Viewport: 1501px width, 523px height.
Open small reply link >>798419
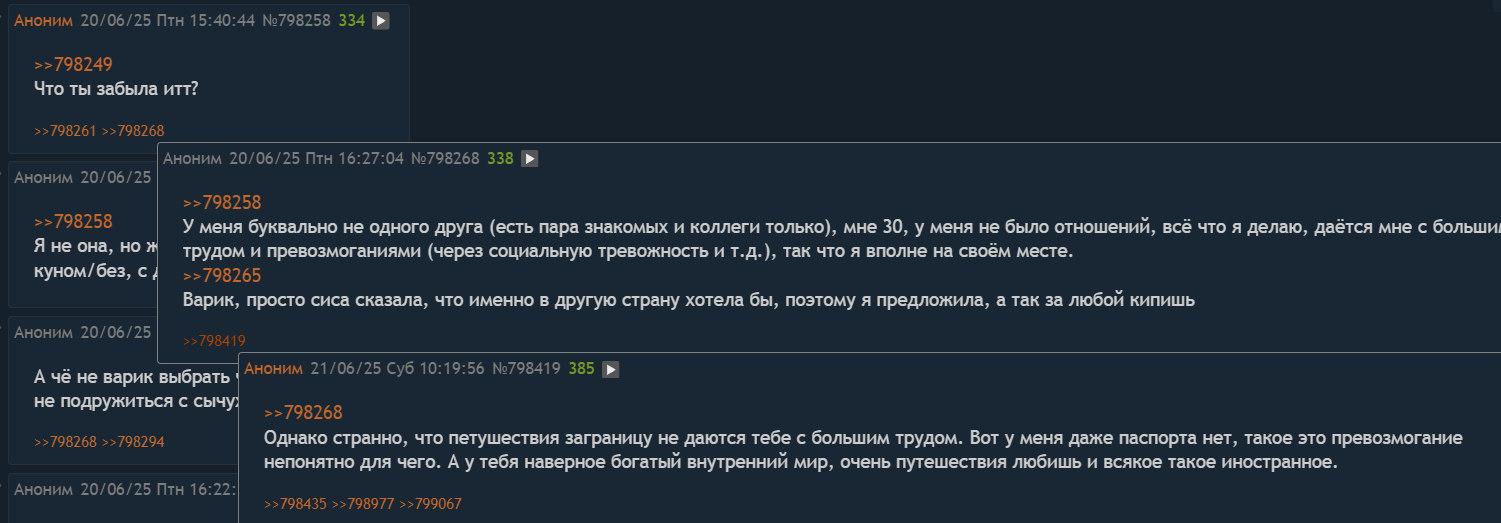coord(214,341)
